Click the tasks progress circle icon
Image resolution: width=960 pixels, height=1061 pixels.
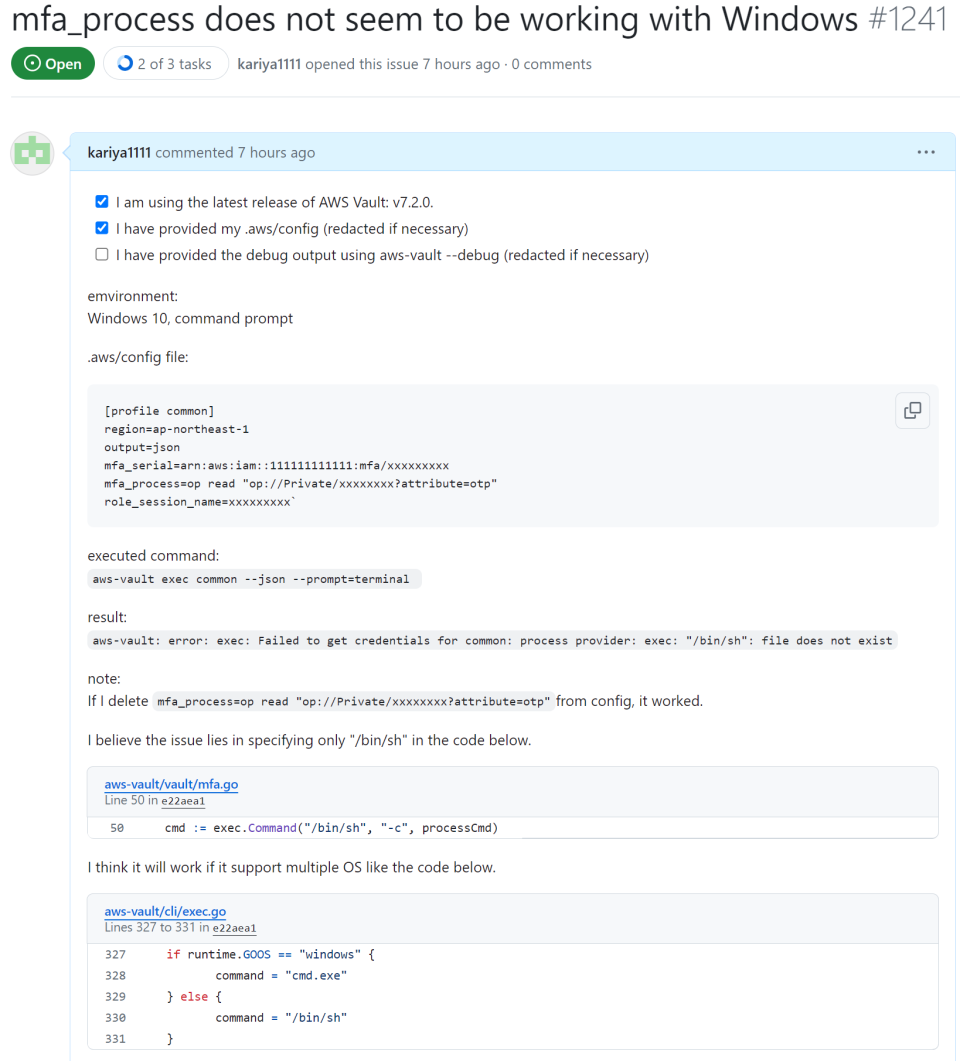click(126, 62)
